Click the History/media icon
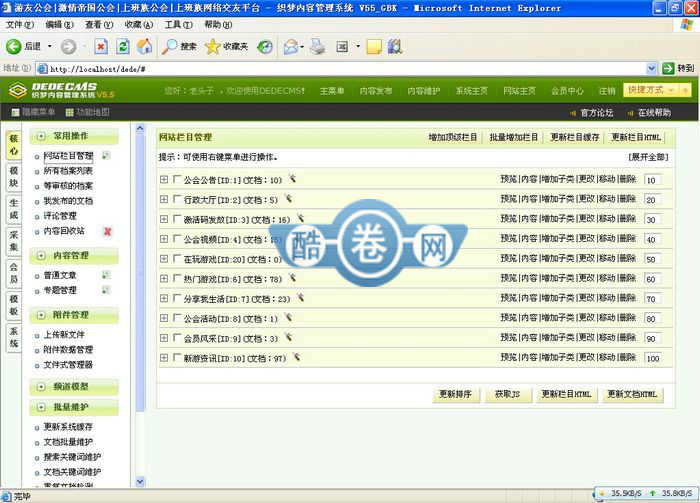Viewport: 700px width, 503px height. point(265,46)
